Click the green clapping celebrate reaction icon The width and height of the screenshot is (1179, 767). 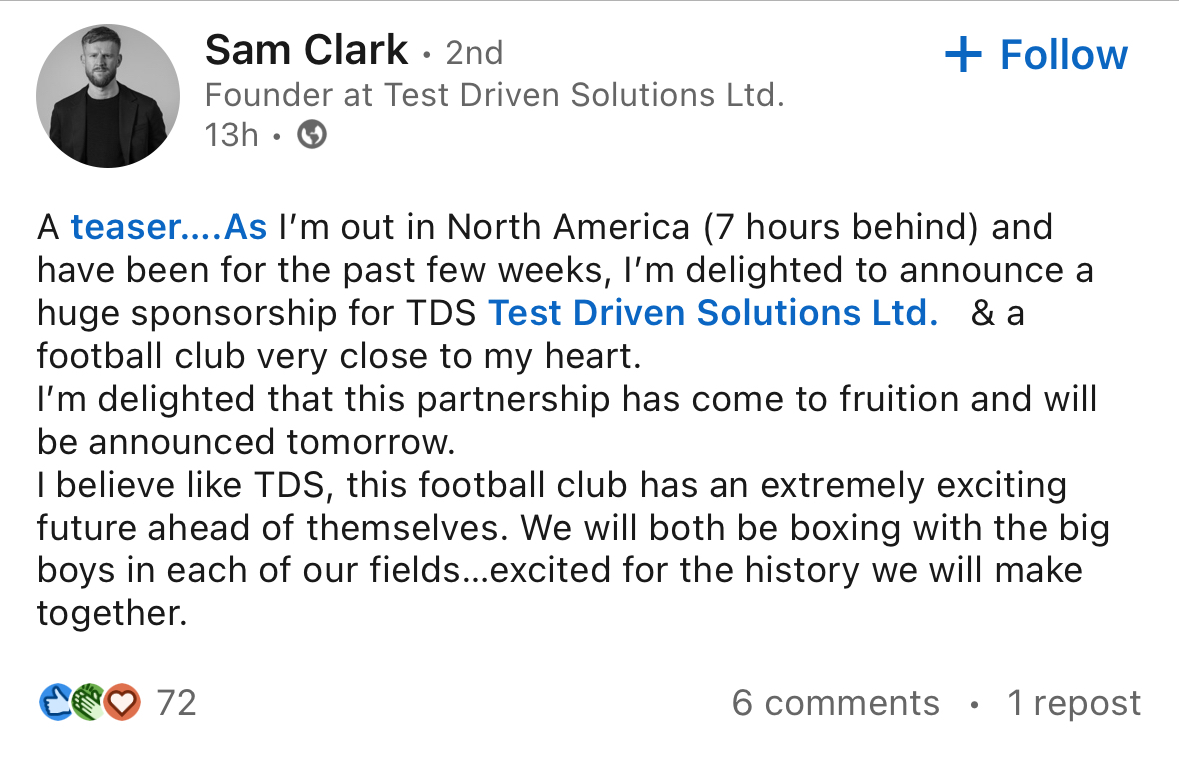click(x=89, y=702)
